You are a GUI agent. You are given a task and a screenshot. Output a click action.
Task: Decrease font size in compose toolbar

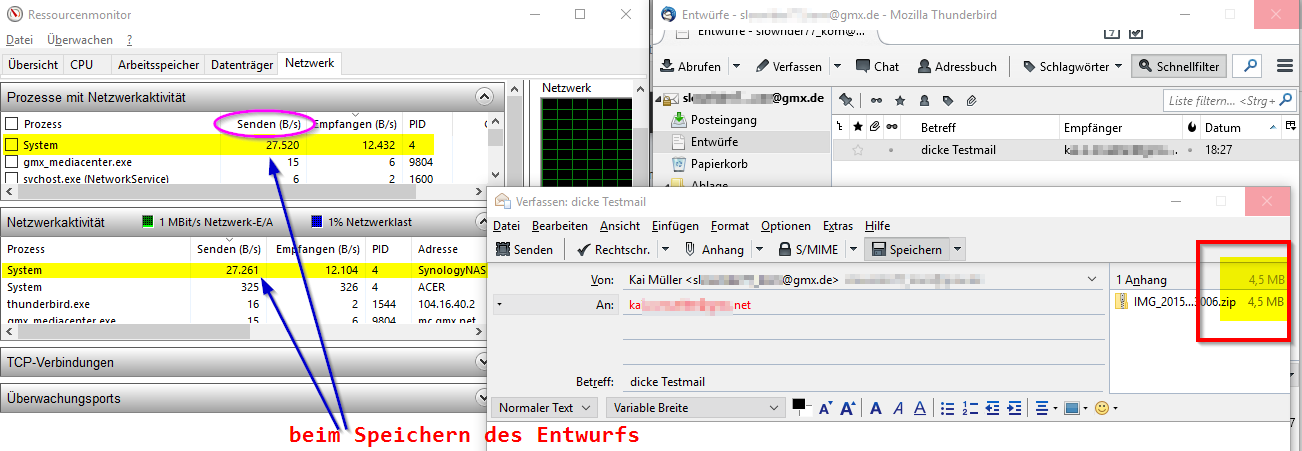[825, 408]
